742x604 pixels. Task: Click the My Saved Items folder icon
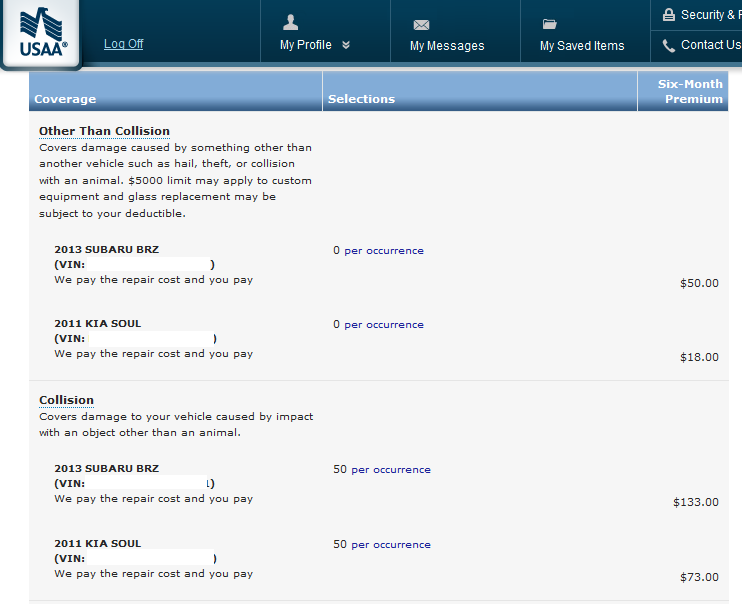549,24
